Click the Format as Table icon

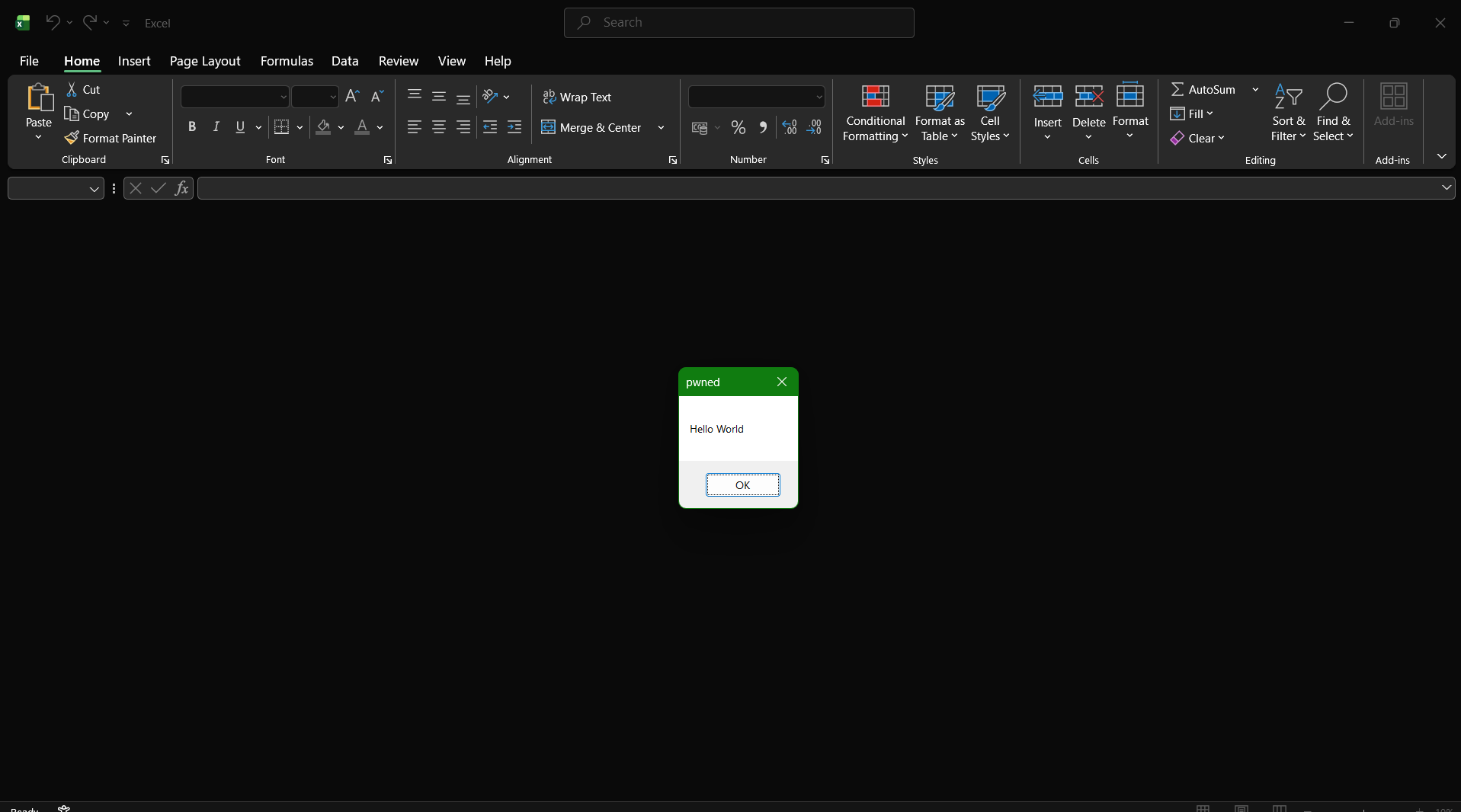(939, 97)
